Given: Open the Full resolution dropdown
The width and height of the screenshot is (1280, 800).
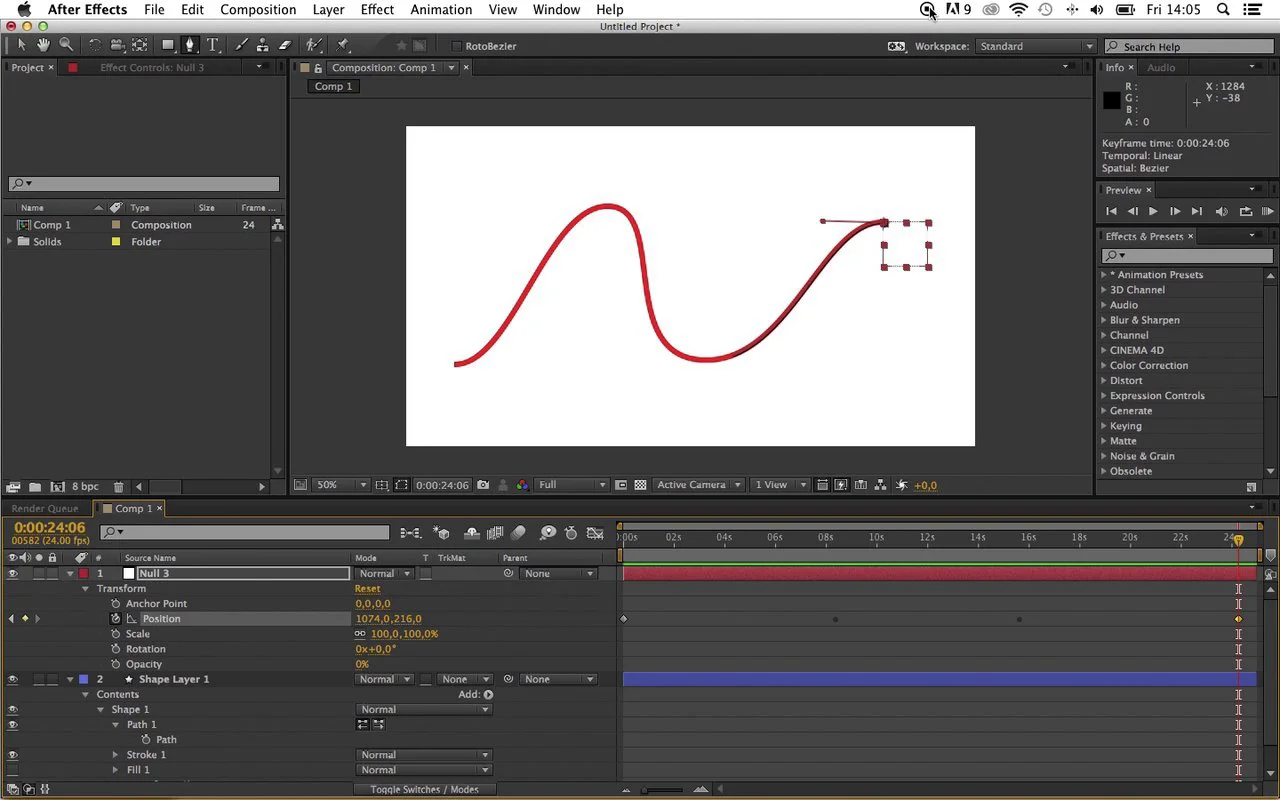Looking at the screenshot, I should [572, 485].
